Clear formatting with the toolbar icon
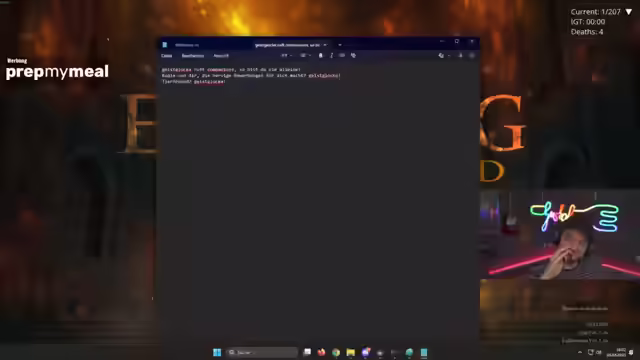The image size is (640, 360). pyautogui.click(x=353, y=56)
